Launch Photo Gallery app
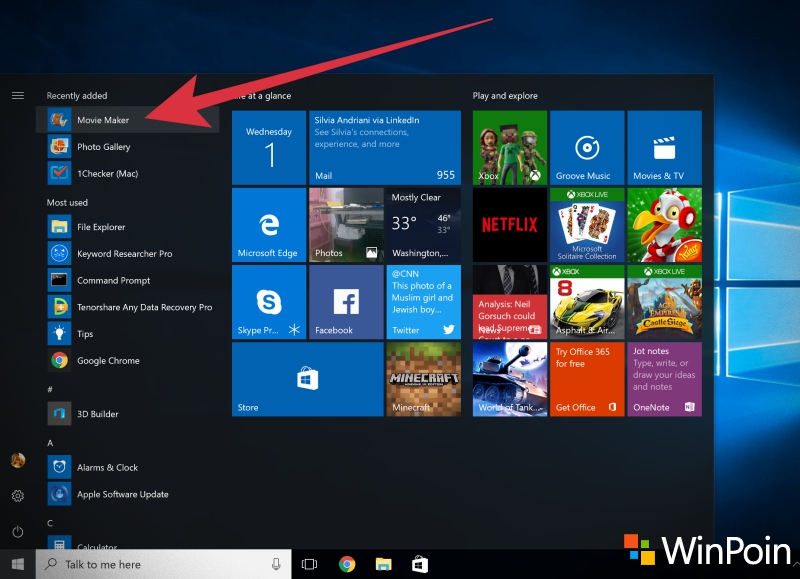The width and height of the screenshot is (800, 579). (x=128, y=147)
